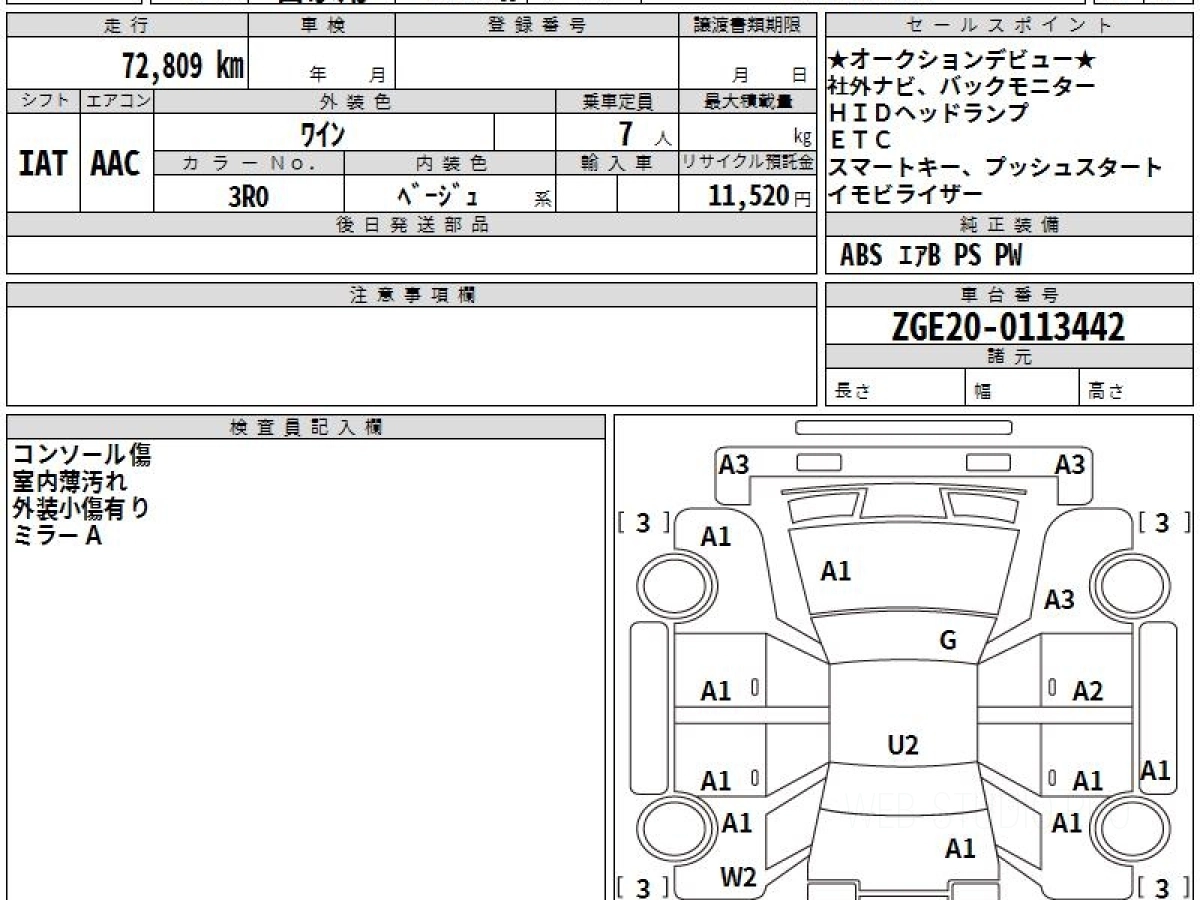Select the air conditioner value AAC

tap(116, 164)
